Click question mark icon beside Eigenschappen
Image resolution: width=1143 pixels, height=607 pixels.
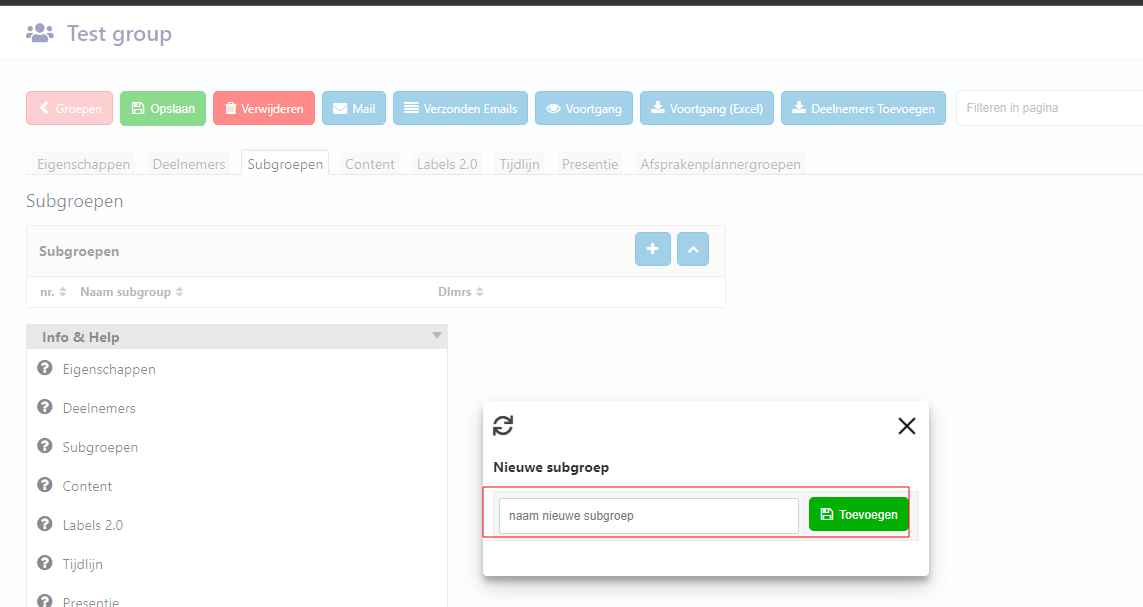click(45, 368)
